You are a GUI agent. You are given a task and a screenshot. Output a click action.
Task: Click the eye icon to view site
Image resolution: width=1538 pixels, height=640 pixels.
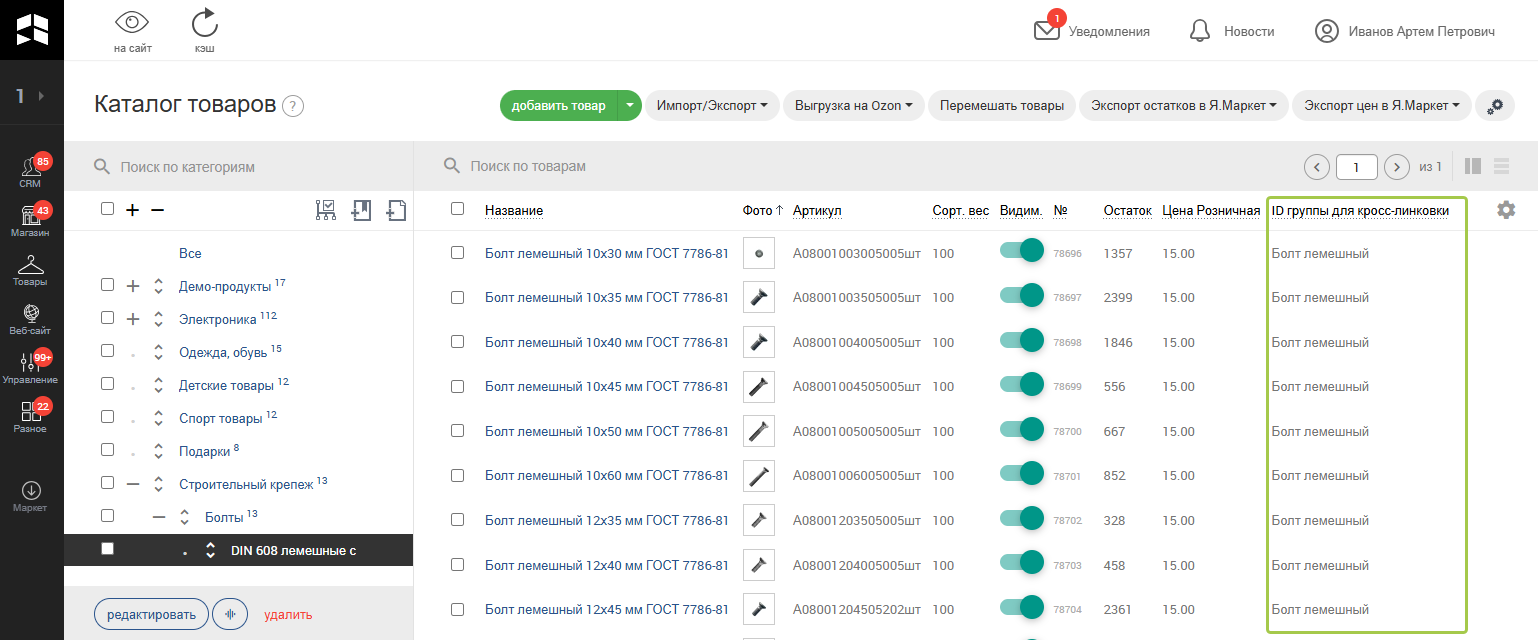[132, 23]
